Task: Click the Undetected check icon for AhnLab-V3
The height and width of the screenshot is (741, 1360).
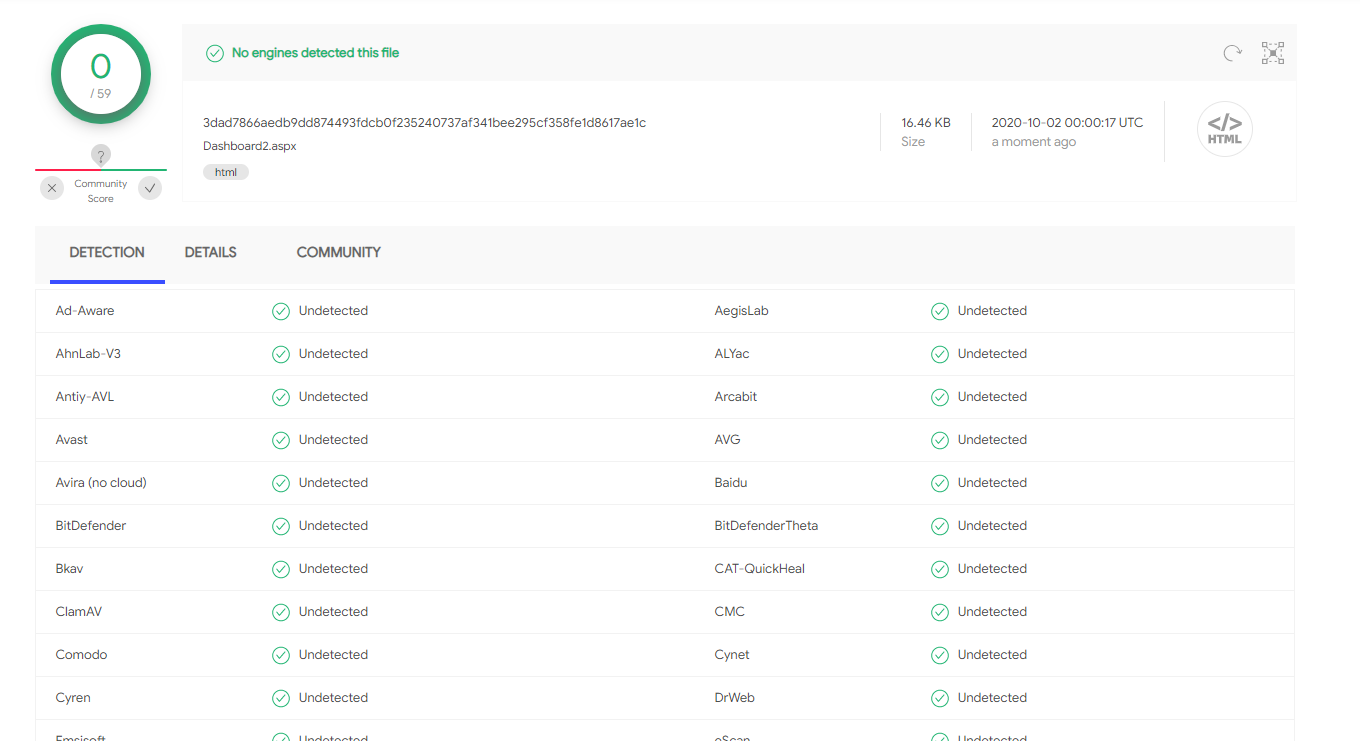Action: pyautogui.click(x=281, y=354)
